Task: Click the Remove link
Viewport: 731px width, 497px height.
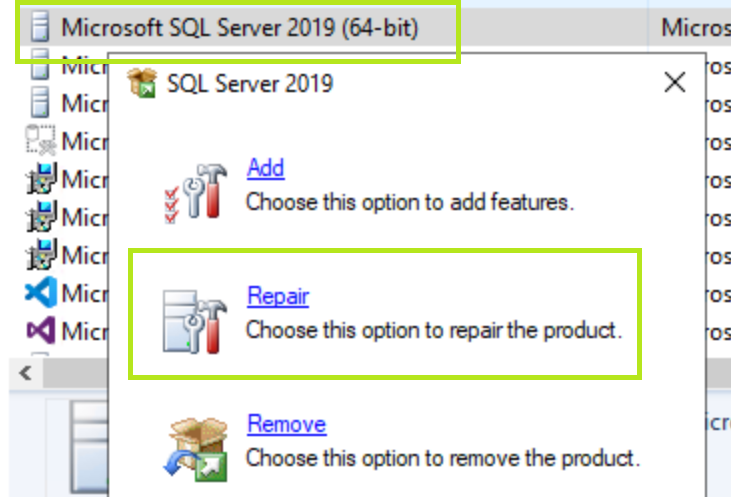Action: (x=286, y=424)
